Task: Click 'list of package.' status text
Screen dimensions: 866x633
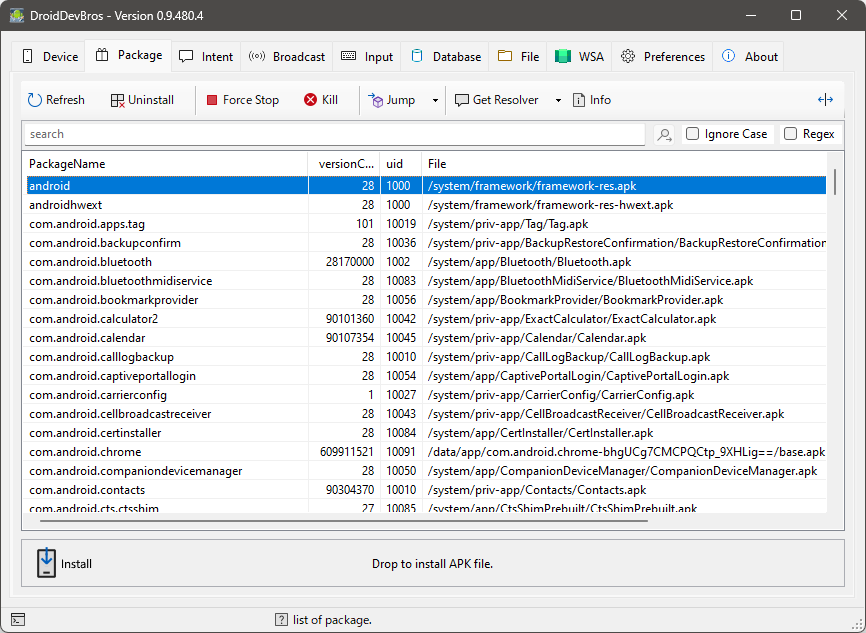Action: (x=332, y=620)
